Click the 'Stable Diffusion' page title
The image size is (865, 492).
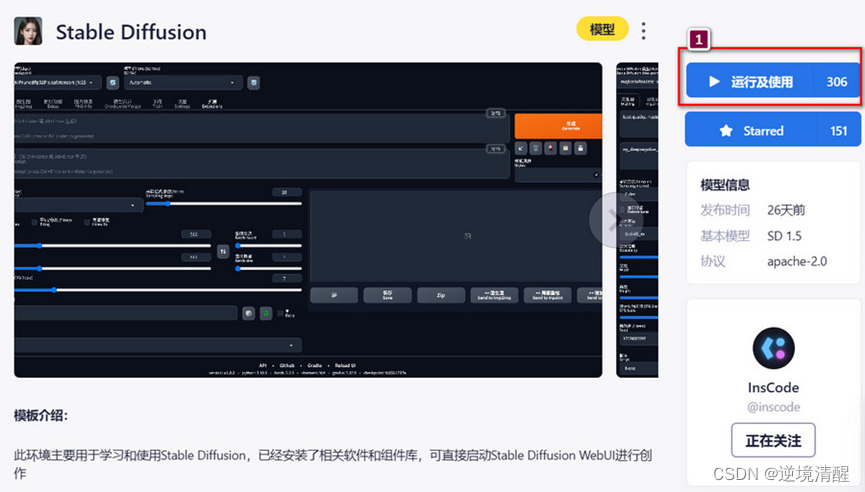pyautogui.click(x=131, y=32)
